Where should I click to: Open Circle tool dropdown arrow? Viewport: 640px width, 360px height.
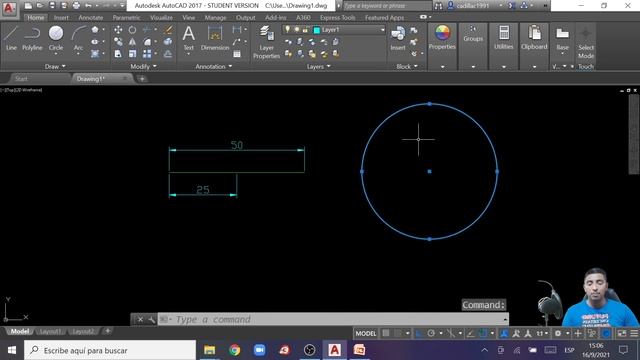(56, 54)
